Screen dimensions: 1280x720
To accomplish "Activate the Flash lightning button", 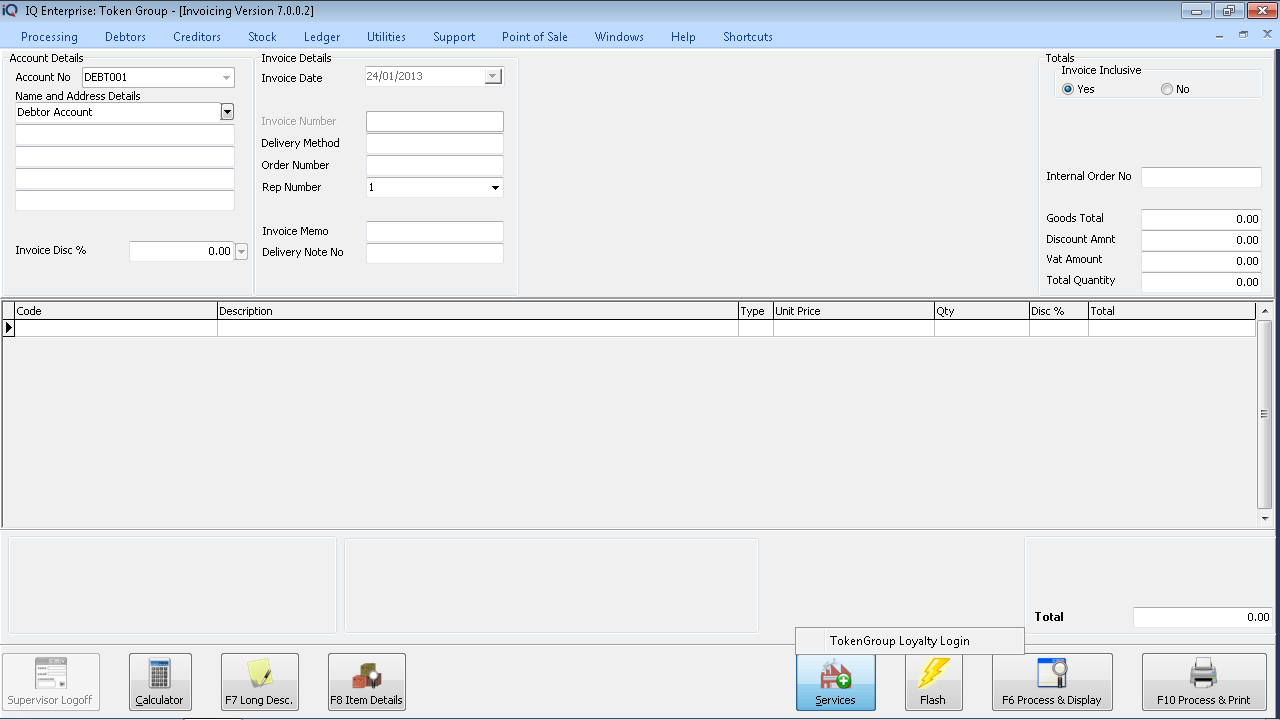I will pos(933,682).
